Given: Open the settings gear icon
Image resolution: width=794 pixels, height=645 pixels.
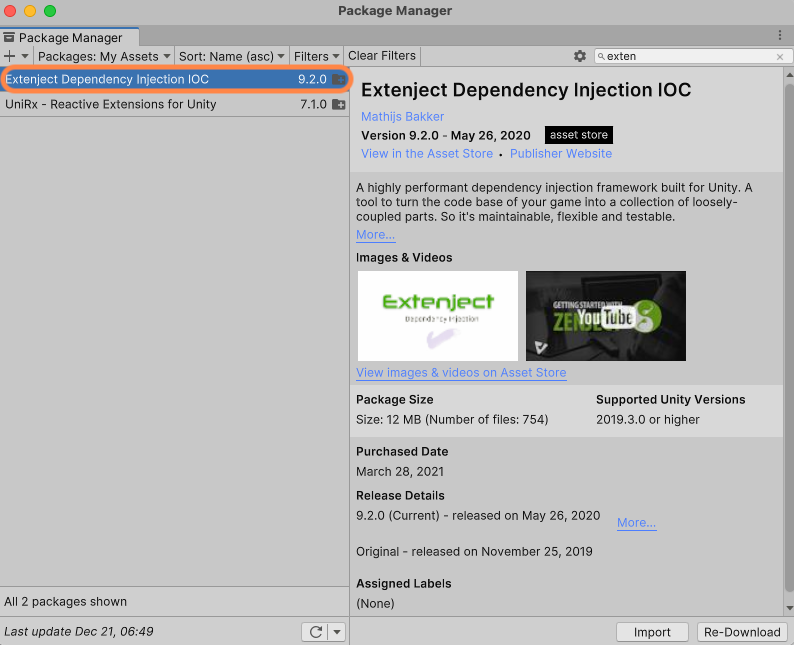Looking at the screenshot, I should pos(580,56).
